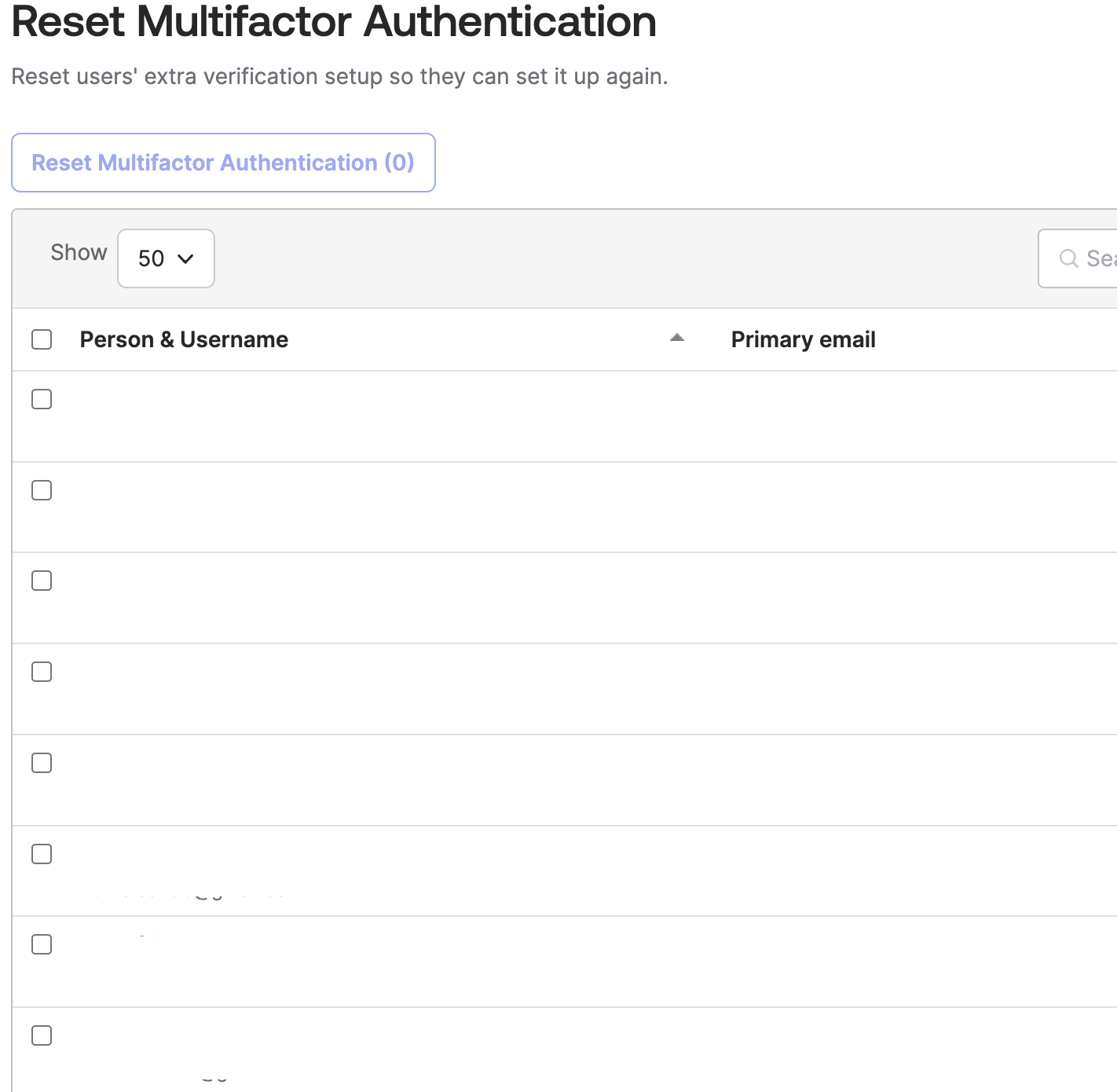The height and width of the screenshot is (1092, 1117).
Task: Enable the fifth user row checkbox
Action: click(42, 763)
